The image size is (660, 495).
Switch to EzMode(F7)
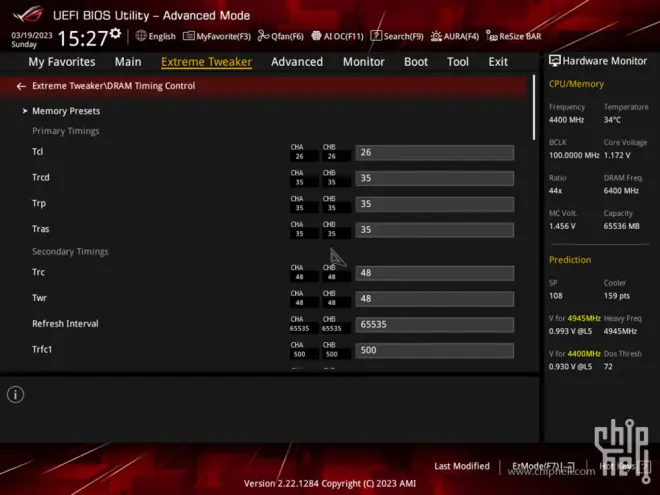(x=543, y=466)
